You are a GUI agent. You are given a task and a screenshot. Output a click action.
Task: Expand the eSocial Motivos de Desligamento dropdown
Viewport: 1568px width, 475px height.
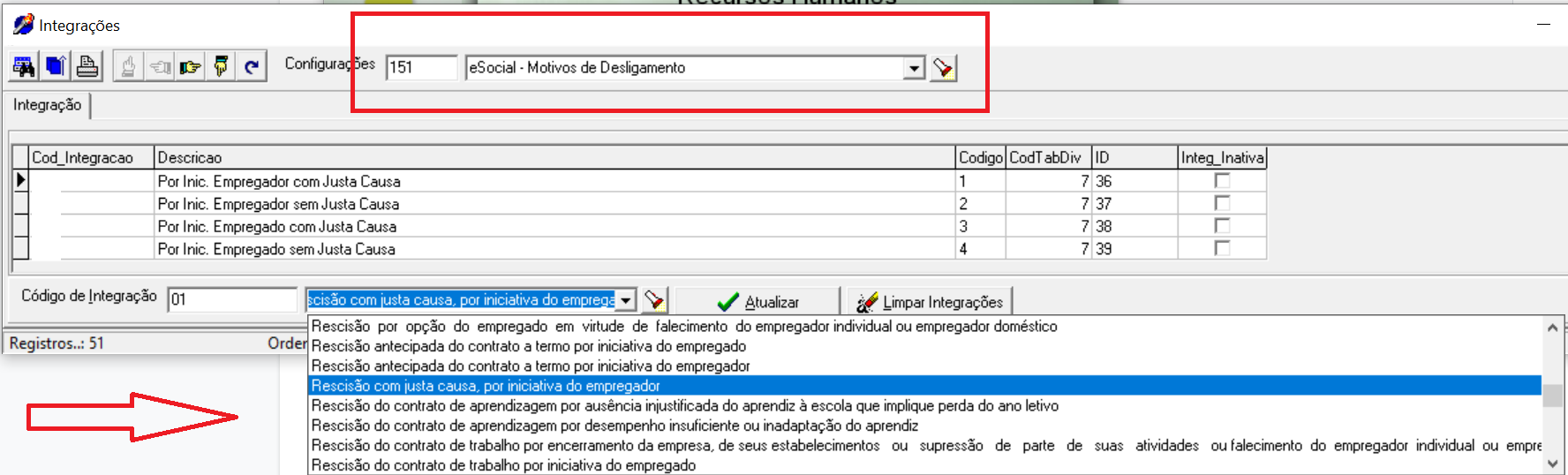click(x=914, y=68)
